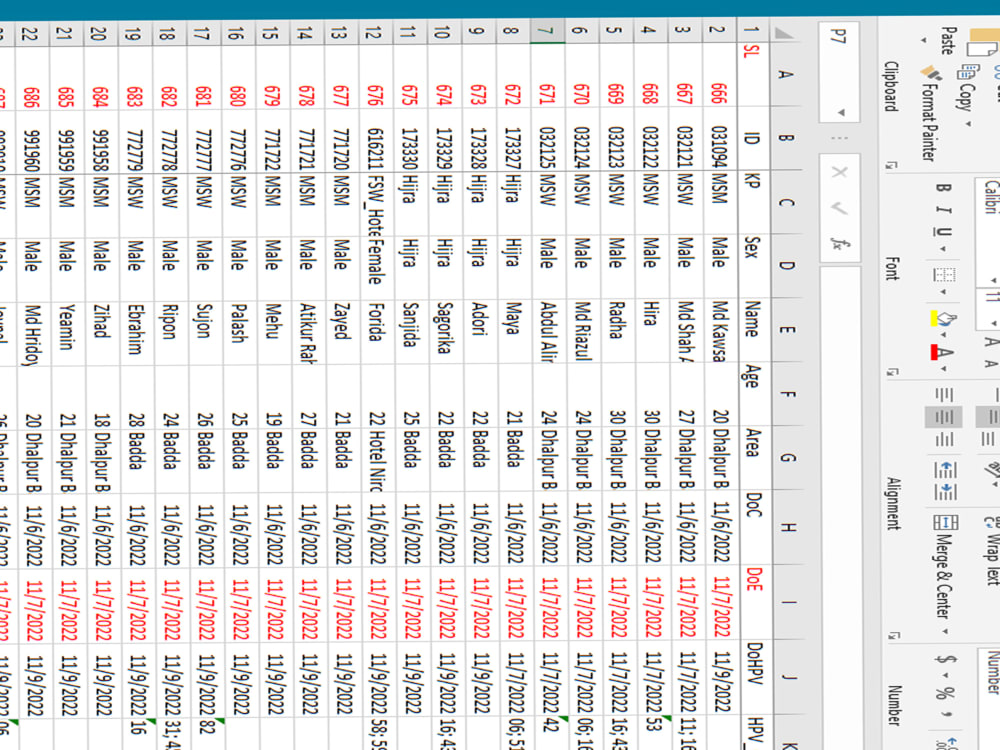Click the Copy icon

(970, 72)
